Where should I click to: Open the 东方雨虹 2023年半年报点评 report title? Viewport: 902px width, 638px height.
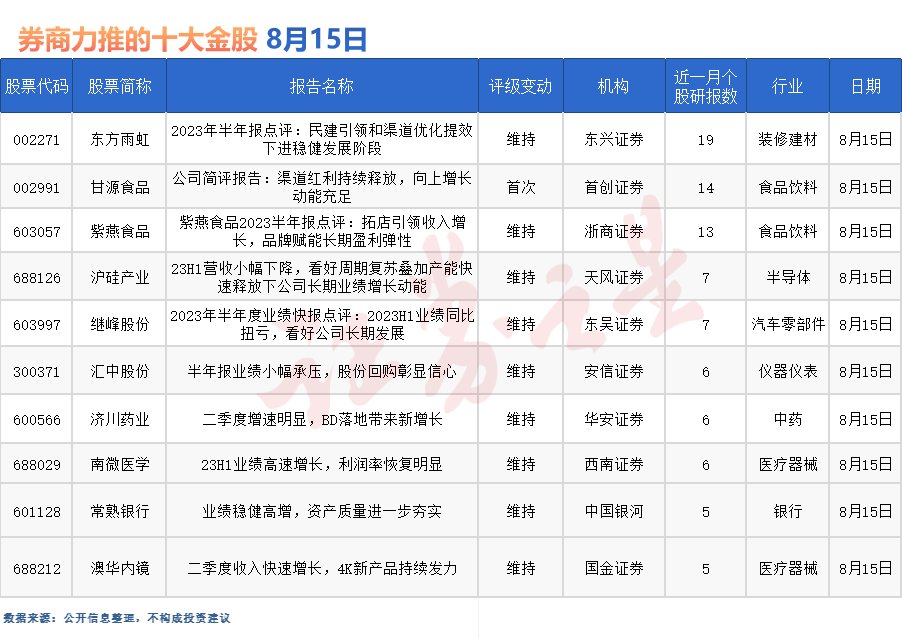pyautogui.click(x=322, y=139)
